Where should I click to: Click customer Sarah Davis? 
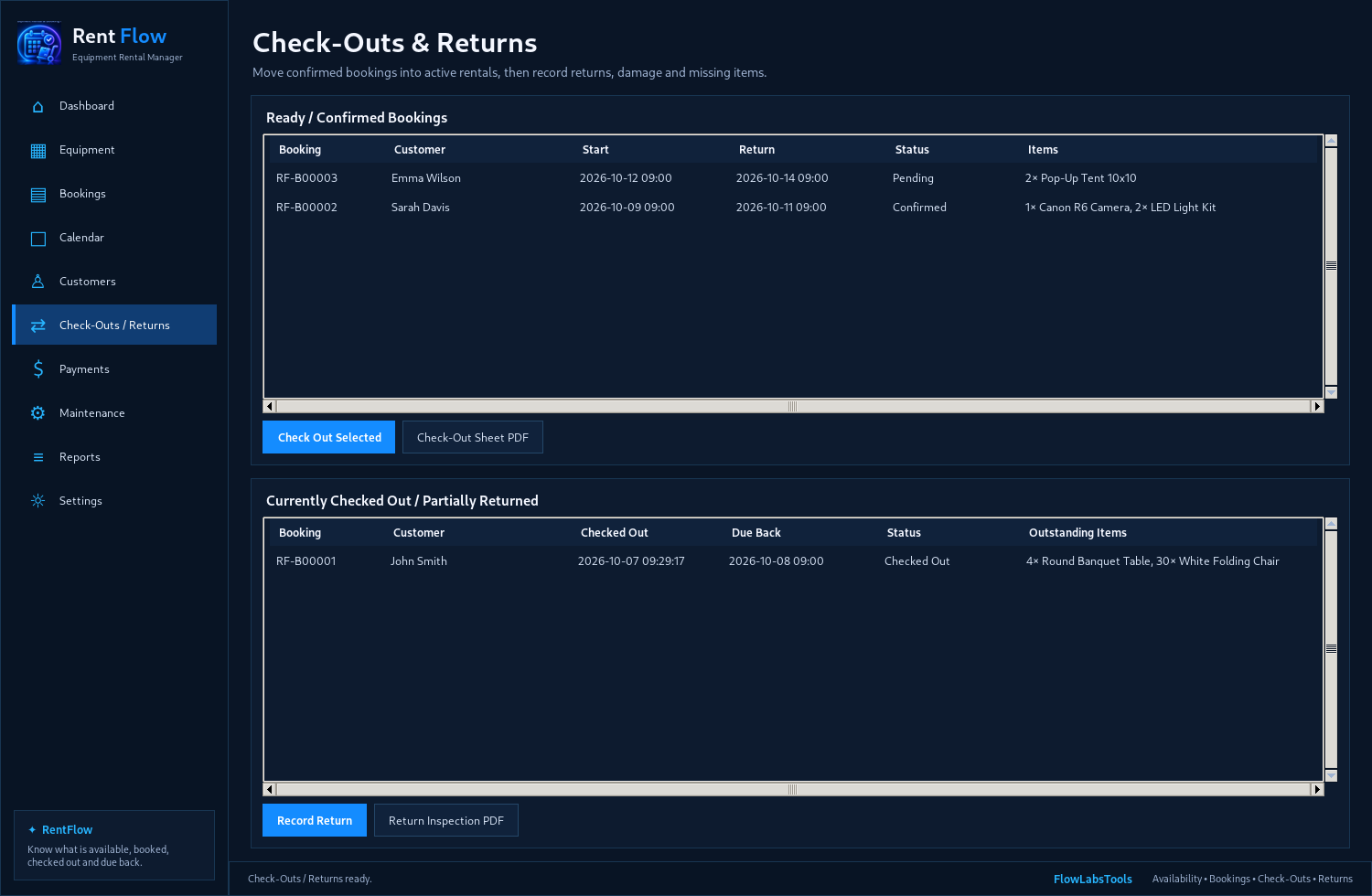[x=421, y=208]
